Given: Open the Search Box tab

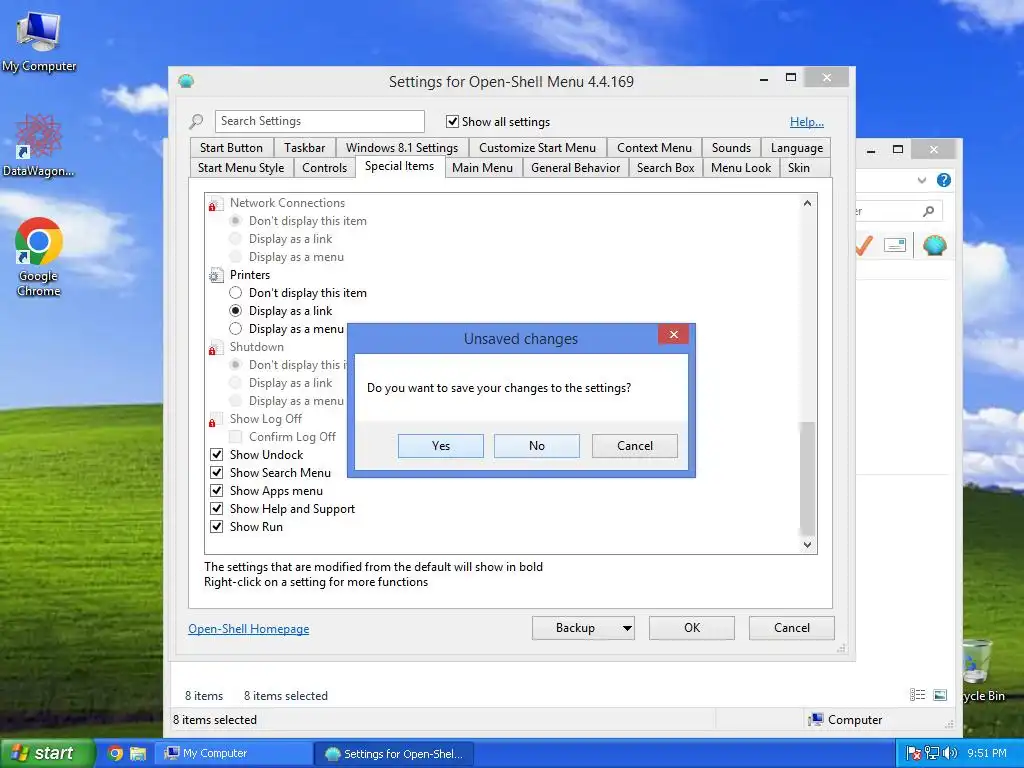Looking at the screenshot, I should (x=665, y=168).
